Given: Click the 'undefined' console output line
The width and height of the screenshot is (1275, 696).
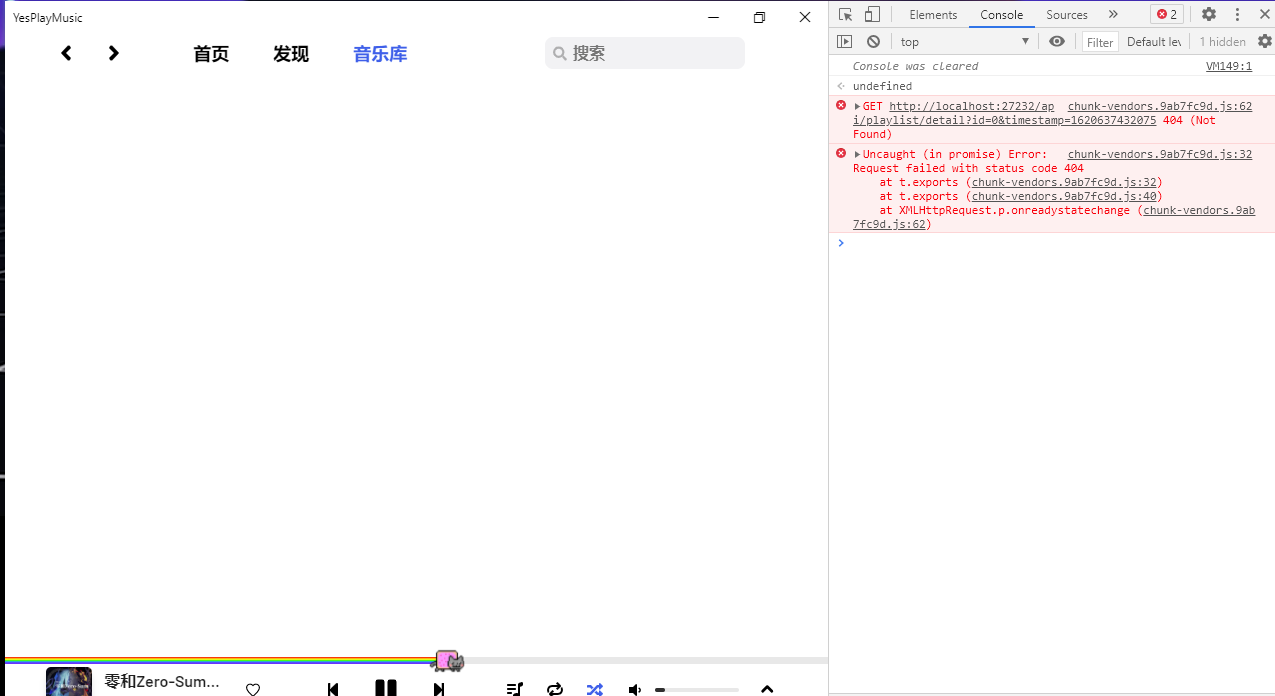Looking at the screenshot, I should click(x=882, y=86).
